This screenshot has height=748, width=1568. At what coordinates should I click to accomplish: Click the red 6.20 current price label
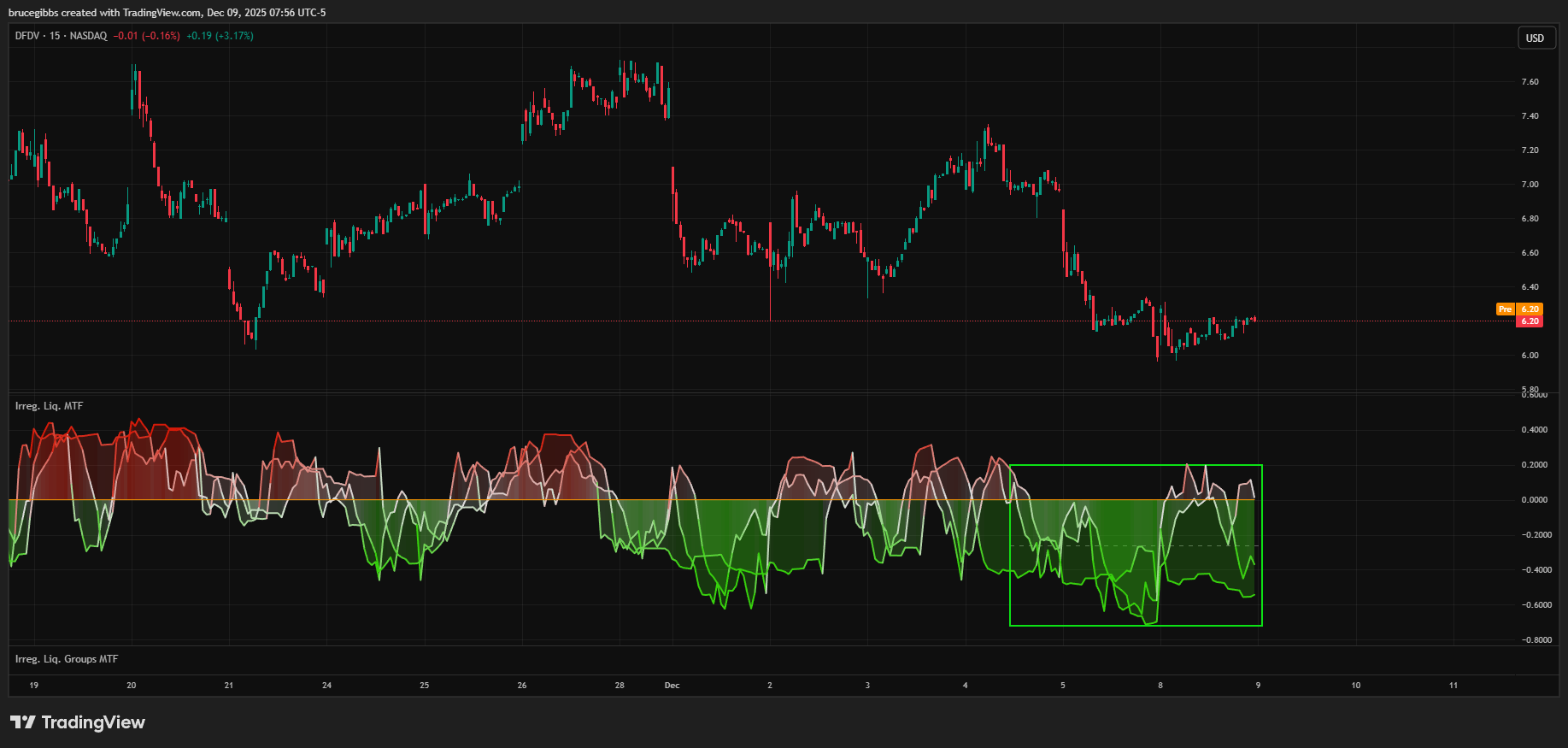point(1530,321)
